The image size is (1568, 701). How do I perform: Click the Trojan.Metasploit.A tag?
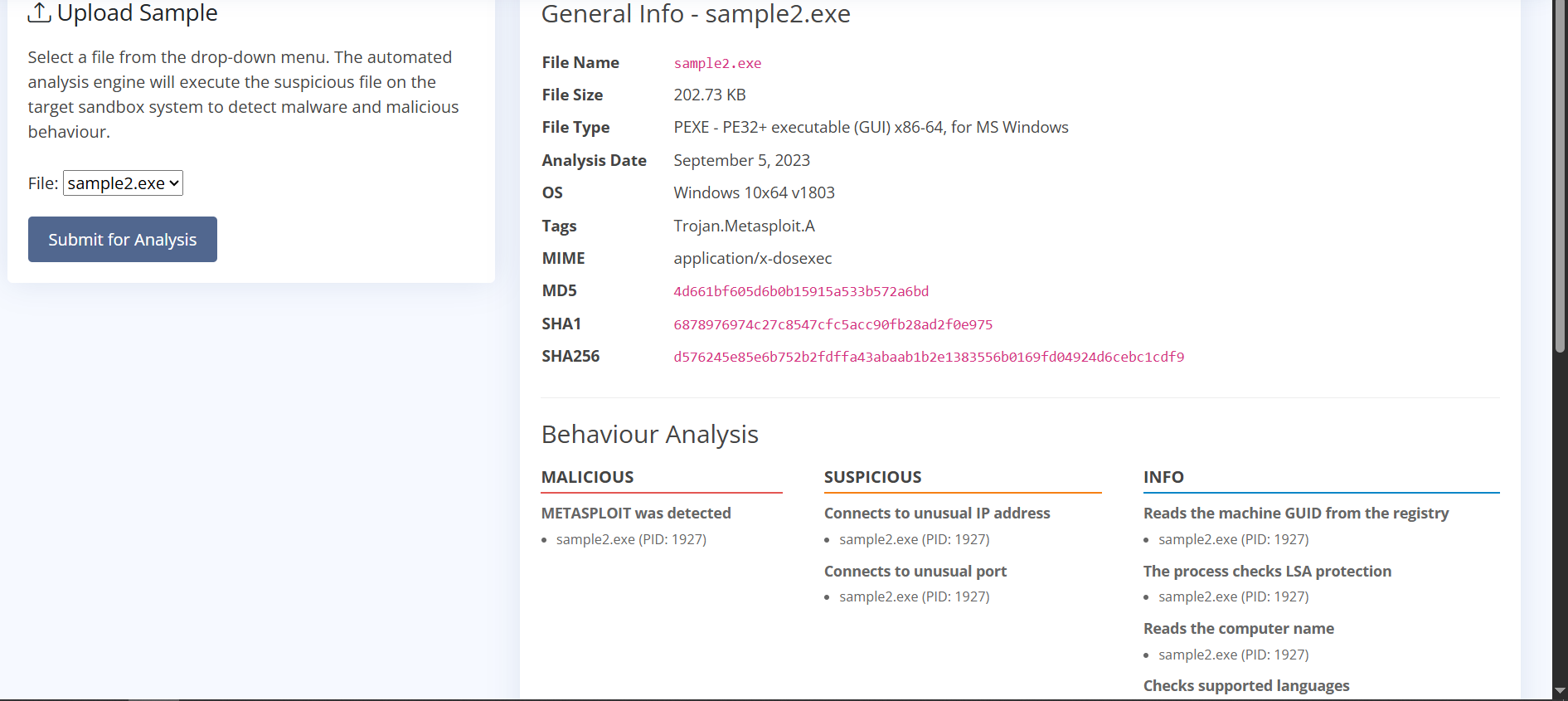744,226
